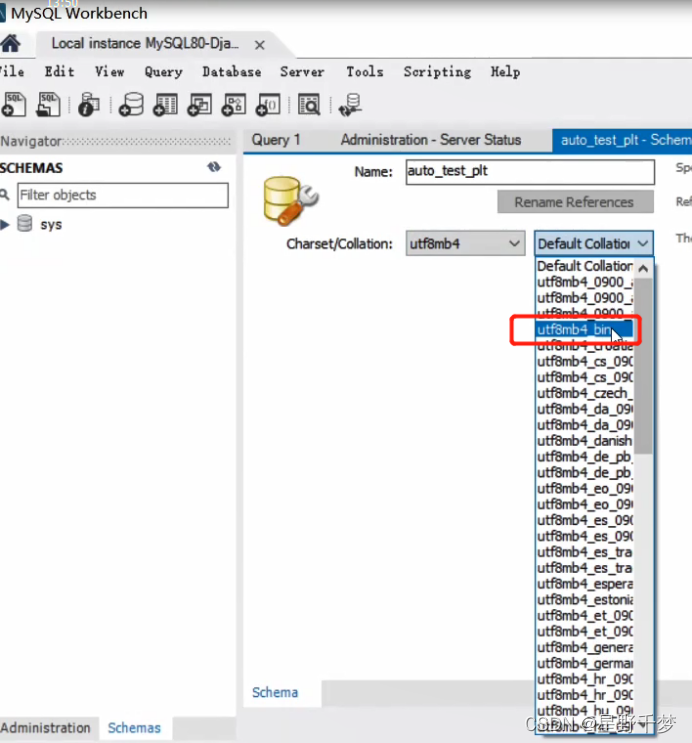Select utf8mb4_genera collation entry
The width and height of the screenshot is (692, 743).
click(x=584, y=647)
